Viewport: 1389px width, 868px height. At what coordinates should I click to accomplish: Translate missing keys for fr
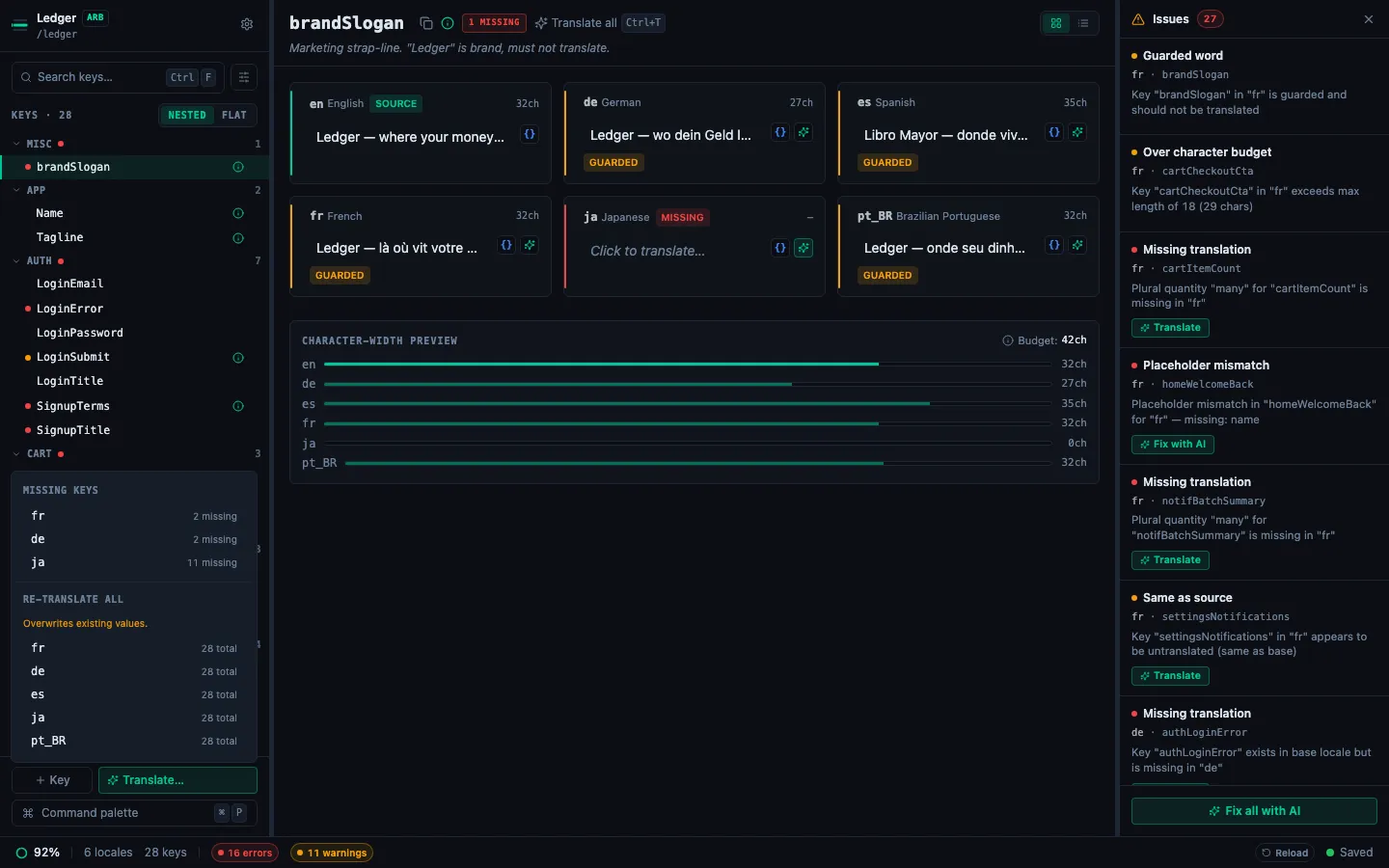pyautogui.click(x=134, y=516)
